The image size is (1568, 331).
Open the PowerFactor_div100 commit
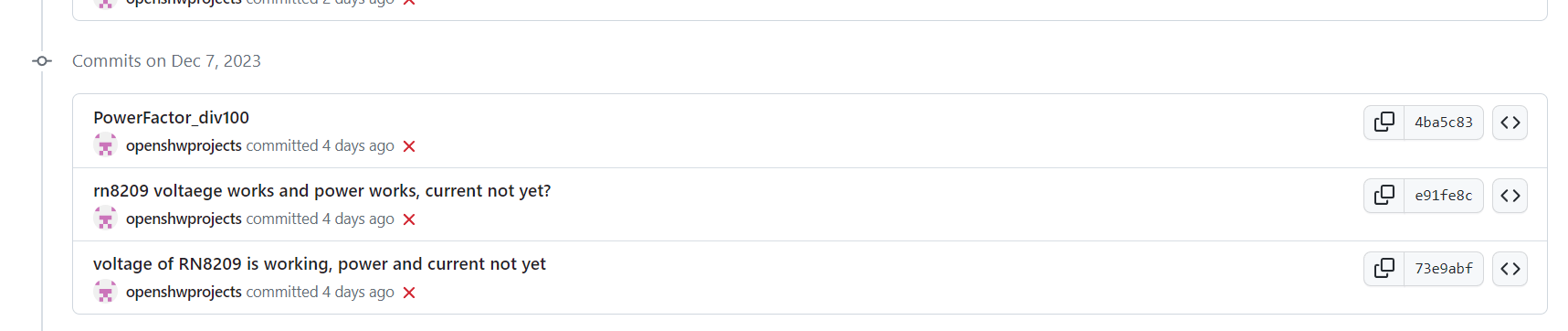click(x=171, y=117)
